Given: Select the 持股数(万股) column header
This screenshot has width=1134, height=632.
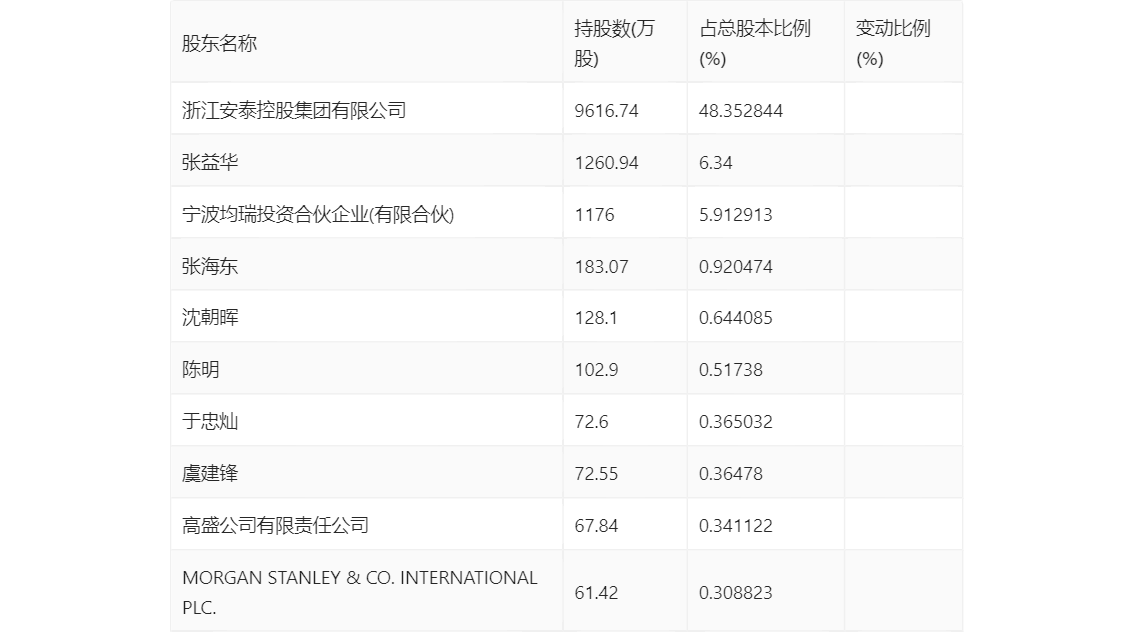Looking at the screenshot, I should pyautogui.click(x=614, y=43).
